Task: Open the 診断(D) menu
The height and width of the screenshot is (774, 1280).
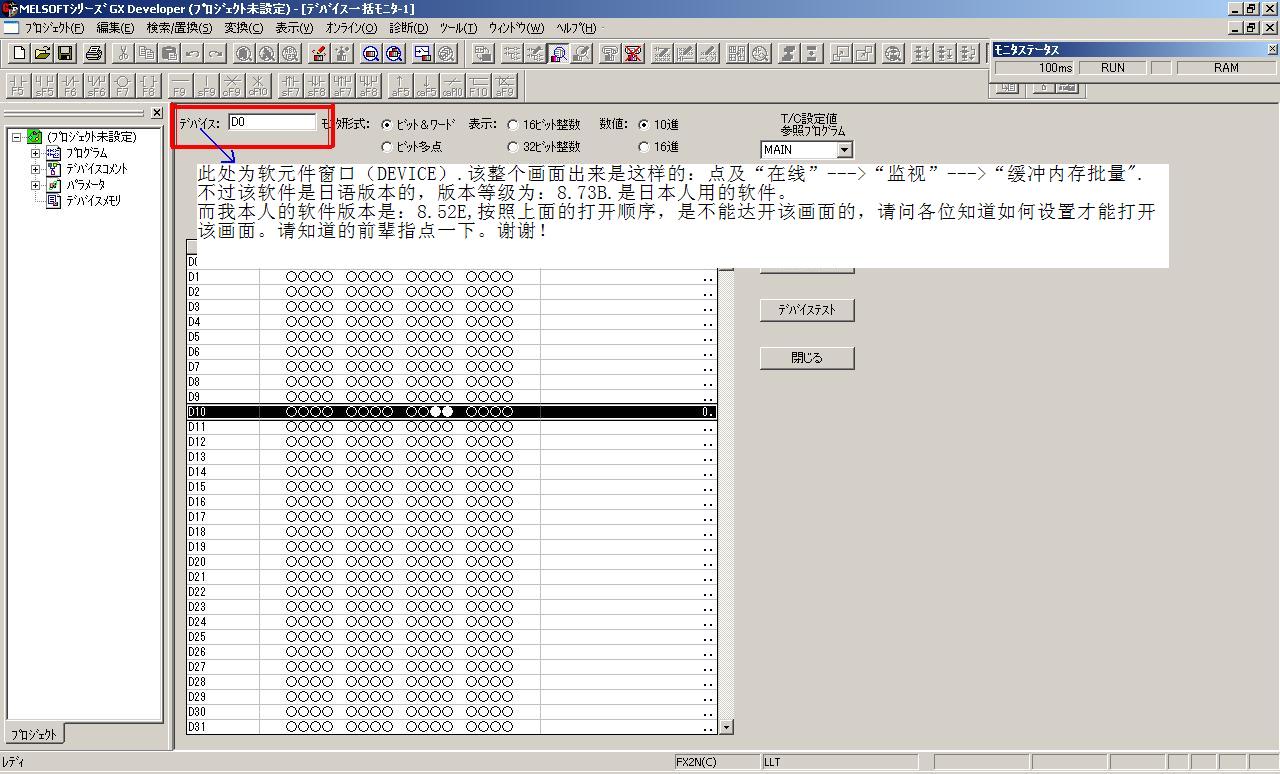Action: [407, 28]
